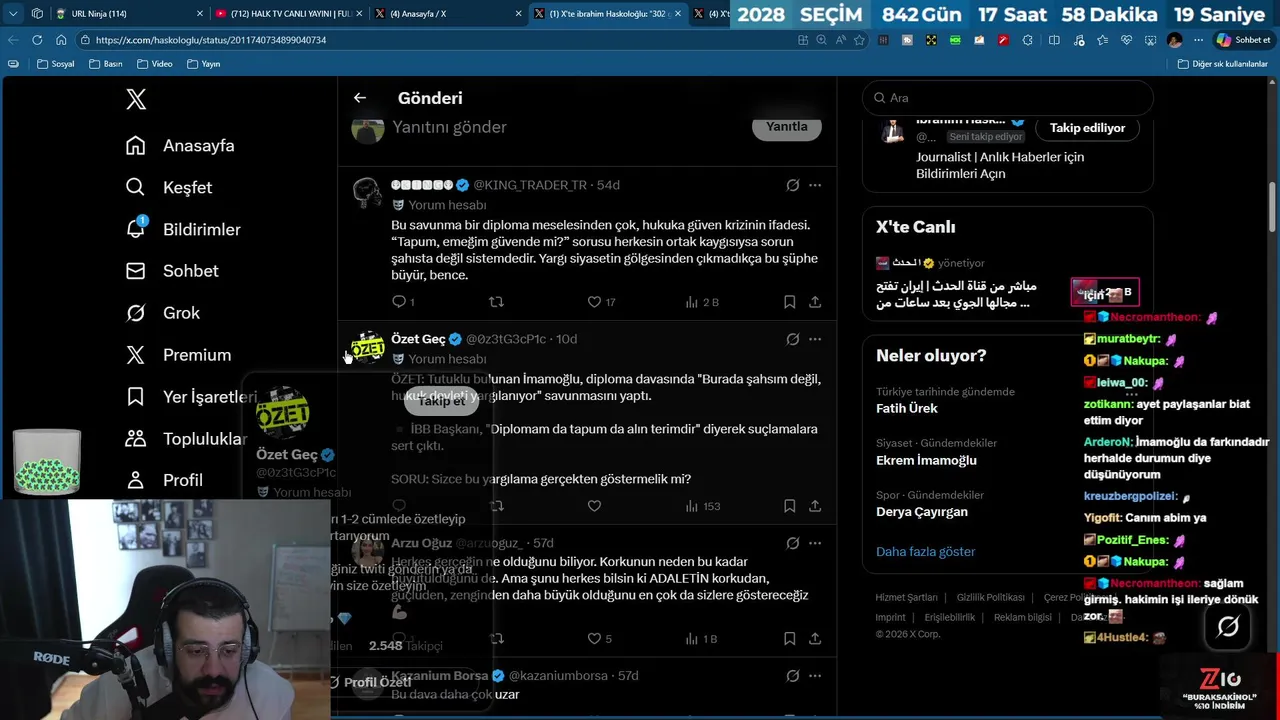1280x720 pixels.
Task: Open Grok icon on KING_TRADER_TR post
Action: [792, 185]
